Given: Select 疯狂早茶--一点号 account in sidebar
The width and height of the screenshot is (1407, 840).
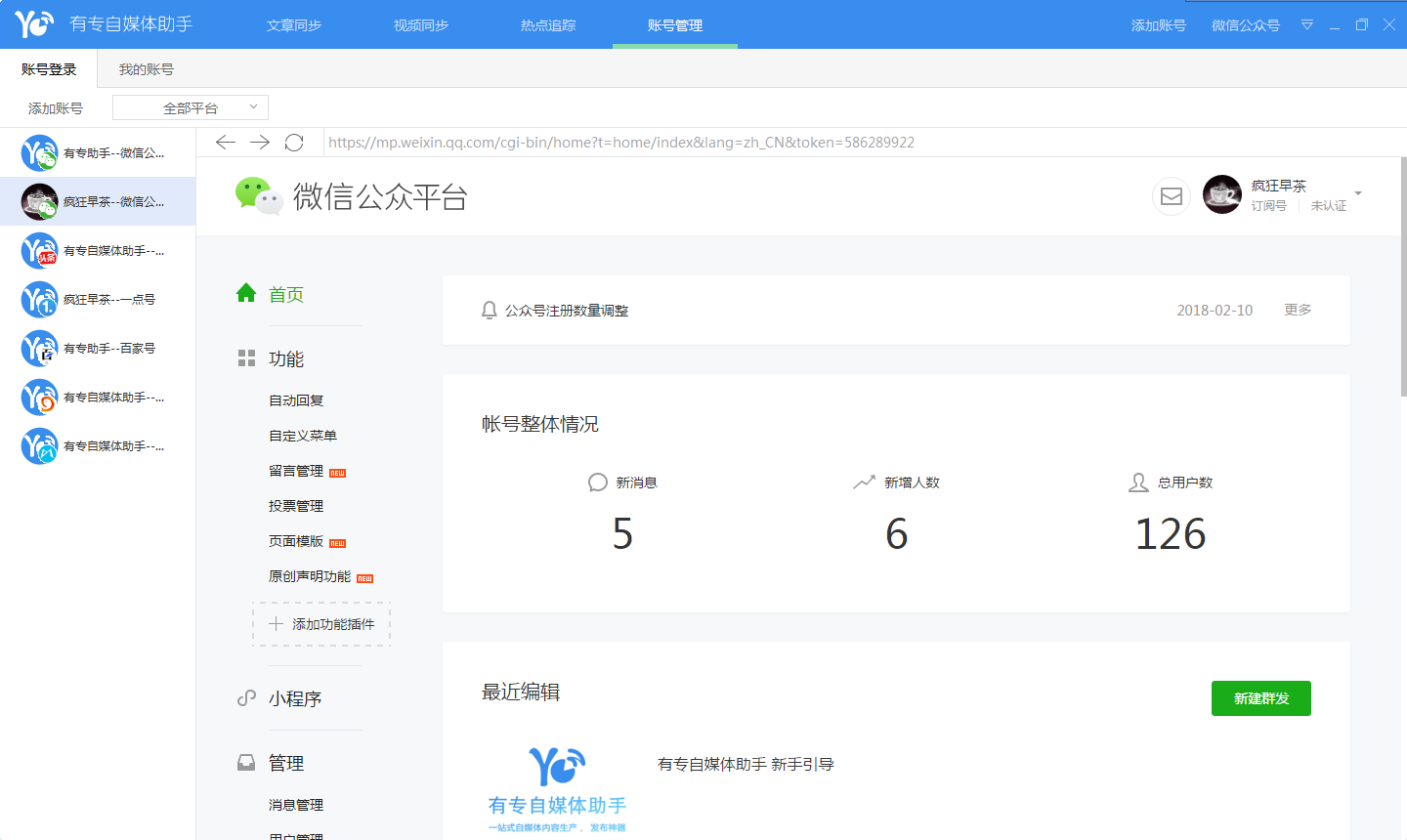Looking at the screenshot, I should click(x=98, y=300).
